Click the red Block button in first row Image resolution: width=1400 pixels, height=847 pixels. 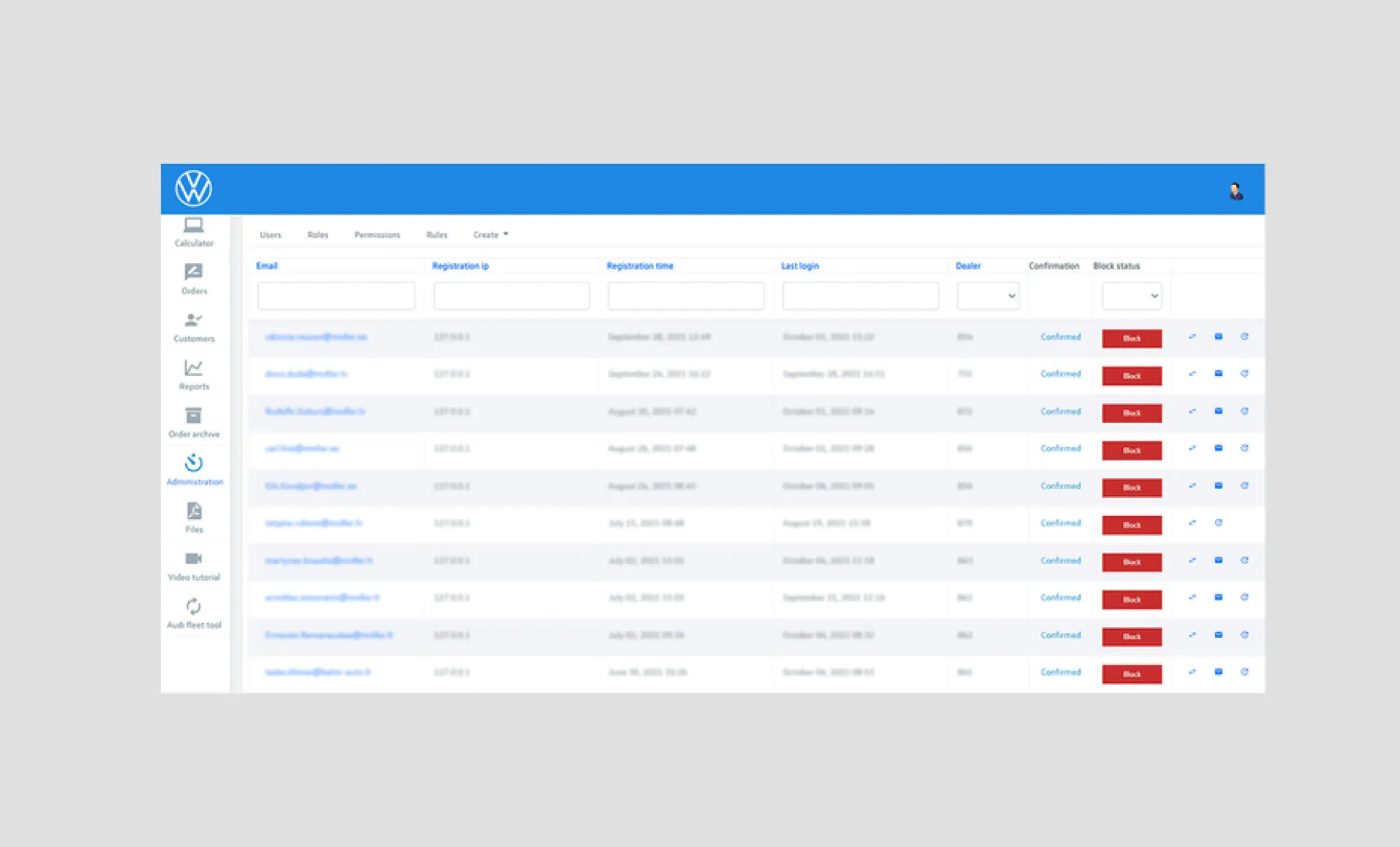[1132, 338]
